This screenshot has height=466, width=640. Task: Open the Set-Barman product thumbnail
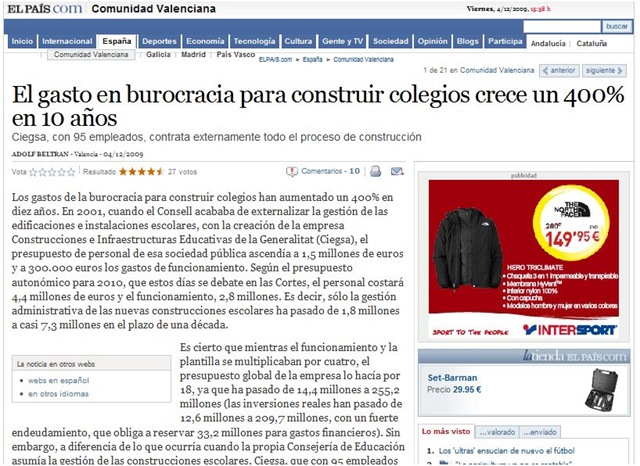pyautogui.click(x=601, y=390)
